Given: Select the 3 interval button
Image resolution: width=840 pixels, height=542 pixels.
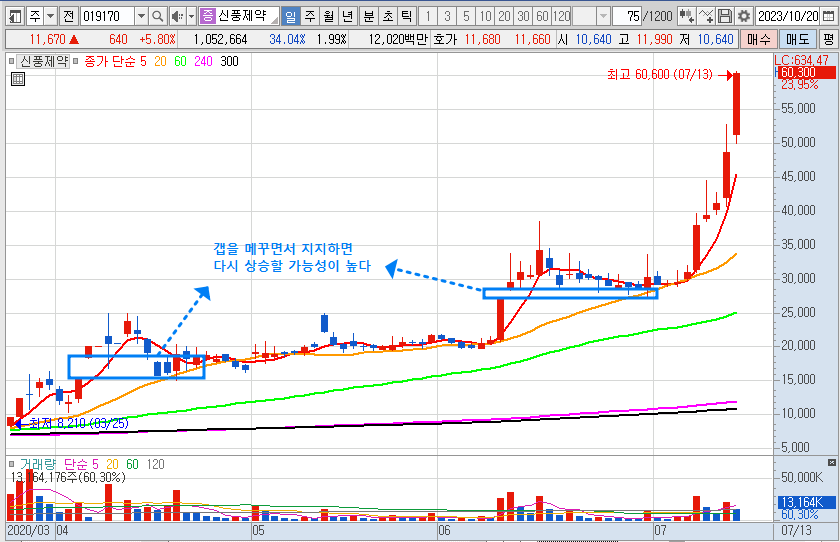Looking at the screenshot, I should pos(447,16).
